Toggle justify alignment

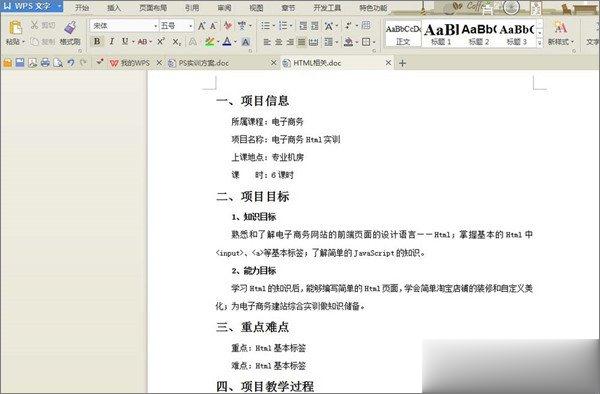tap(302, 42)
